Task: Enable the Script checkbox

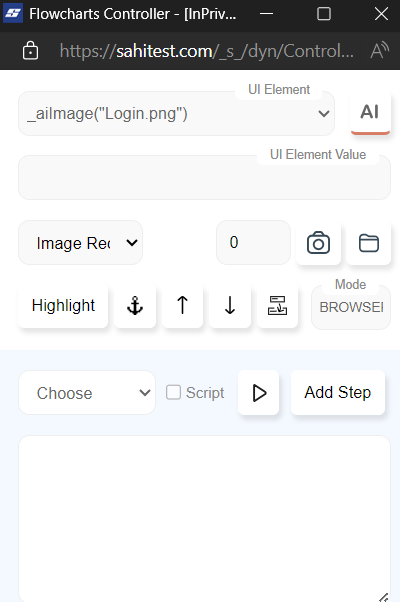Action: [x=173, y=392]
